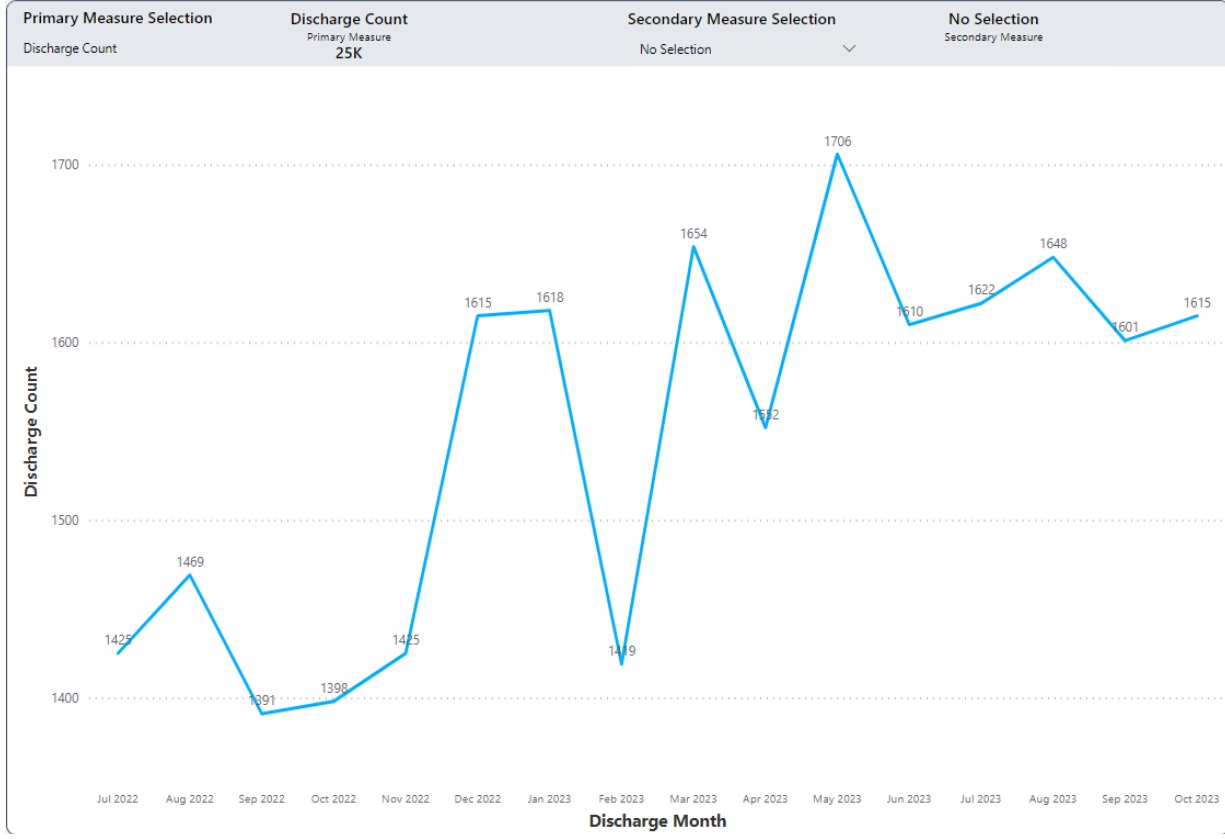
Task: Select the Discharge Count 25K primary measure card
Action: click(x=349, y=36)
